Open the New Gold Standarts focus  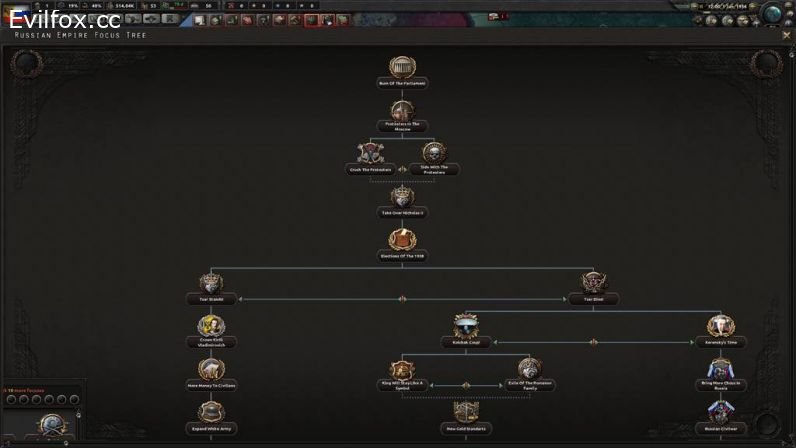coord(466,413)
